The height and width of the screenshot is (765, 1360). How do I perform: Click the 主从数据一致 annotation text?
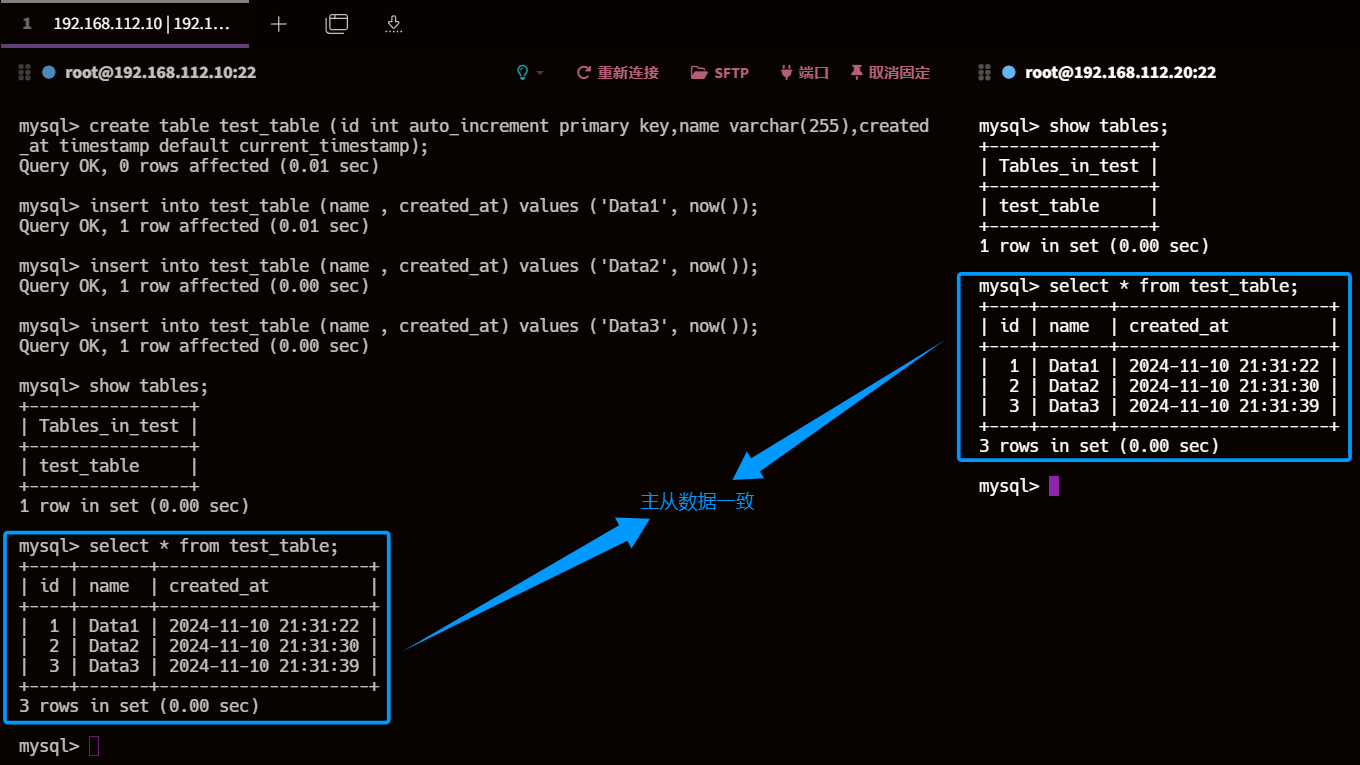697,502
